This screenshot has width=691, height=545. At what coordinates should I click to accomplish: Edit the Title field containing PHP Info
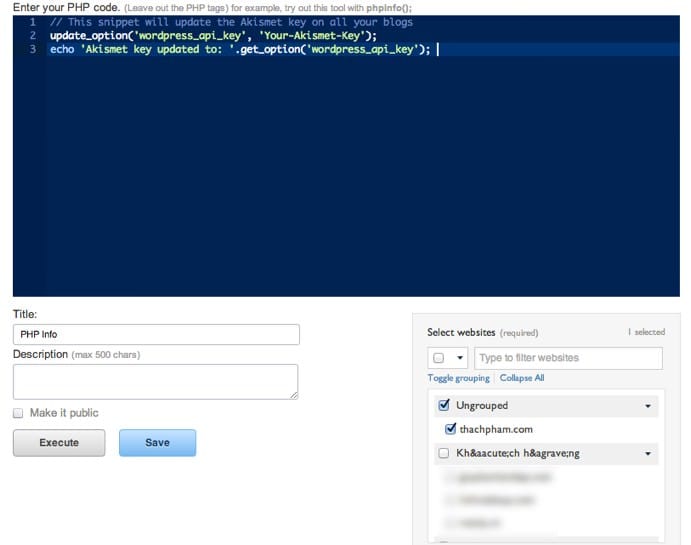tap(156, 334)
